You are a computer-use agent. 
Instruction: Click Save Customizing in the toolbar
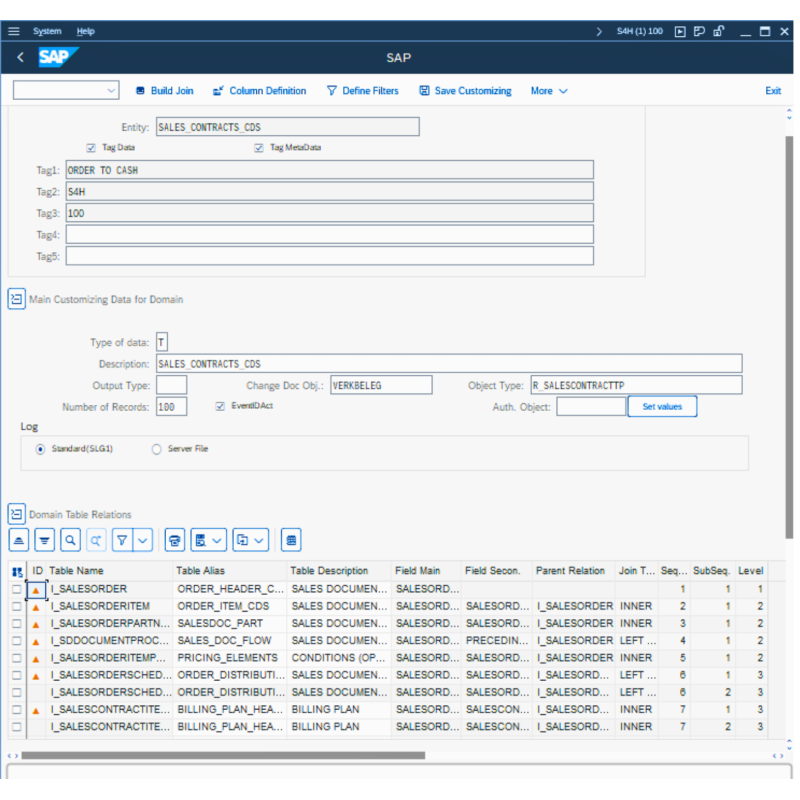pyautogui.click(x=465, y=91)
